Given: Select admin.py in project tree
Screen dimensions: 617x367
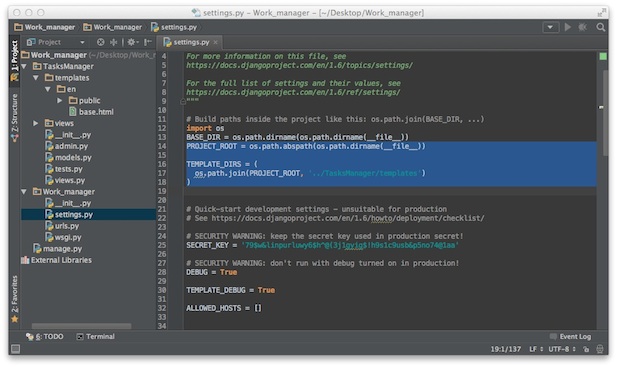Looking at the screenshot, I should coord(67,146).
